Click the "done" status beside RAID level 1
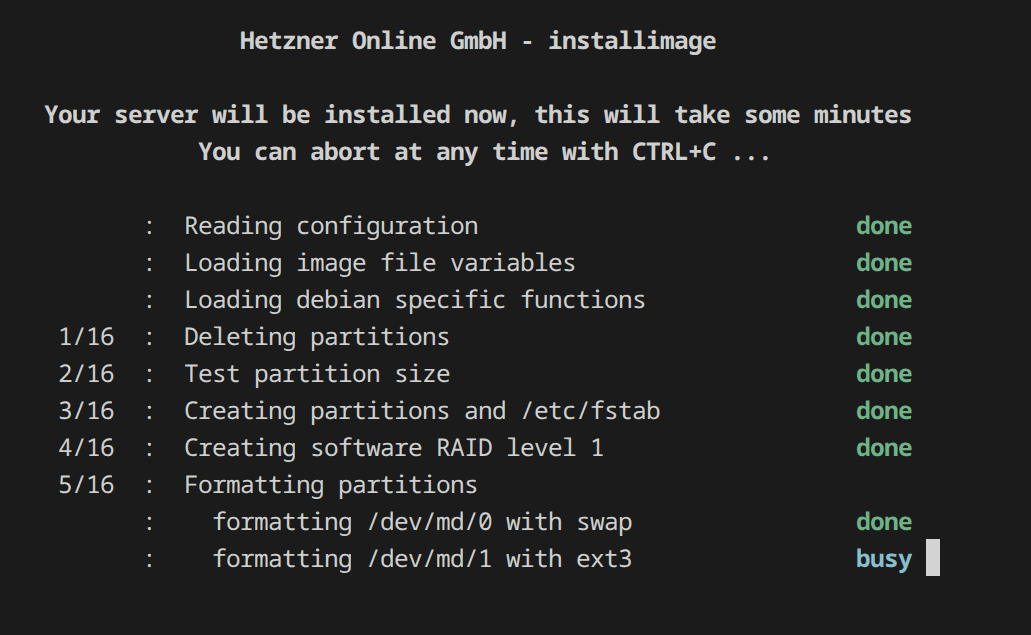The height and width of the screenshot is (635, 1031). [883, 448]
